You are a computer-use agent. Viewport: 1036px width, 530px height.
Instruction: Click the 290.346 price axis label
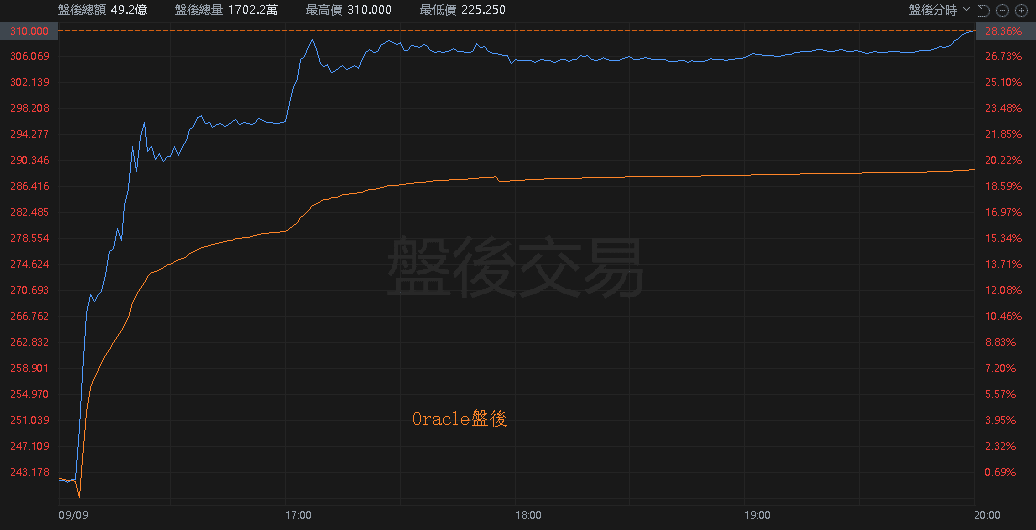pyautogui.click(x=30, y=160)
